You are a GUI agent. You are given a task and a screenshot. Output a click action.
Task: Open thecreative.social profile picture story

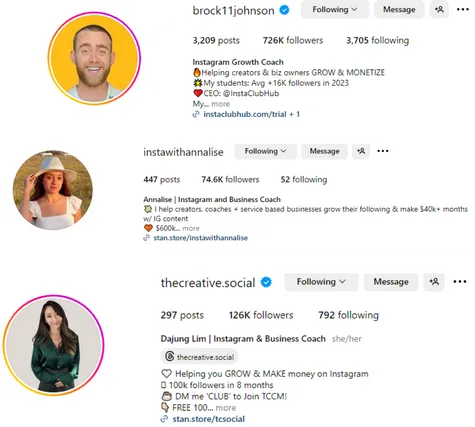pos(54,345)
